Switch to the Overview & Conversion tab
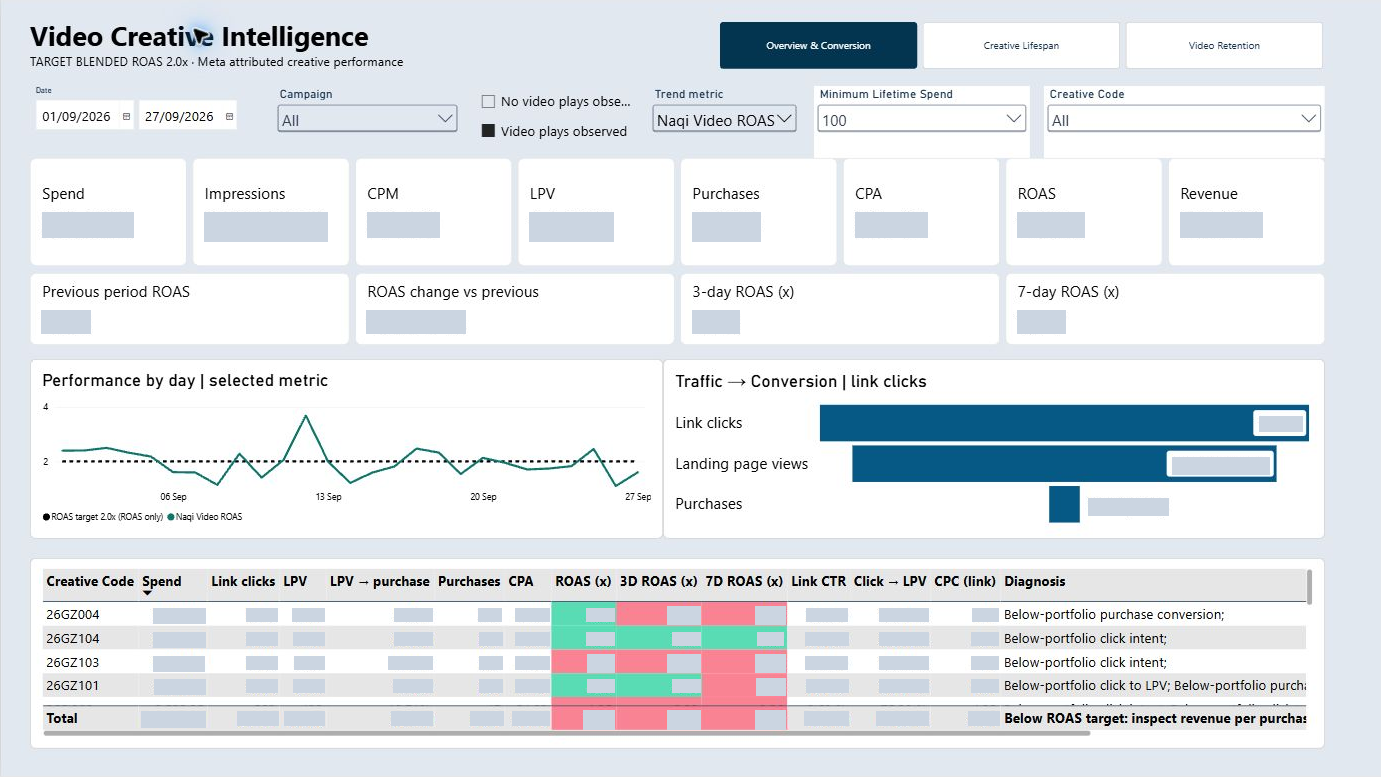 pyautogui.click(x=818, y=45)
